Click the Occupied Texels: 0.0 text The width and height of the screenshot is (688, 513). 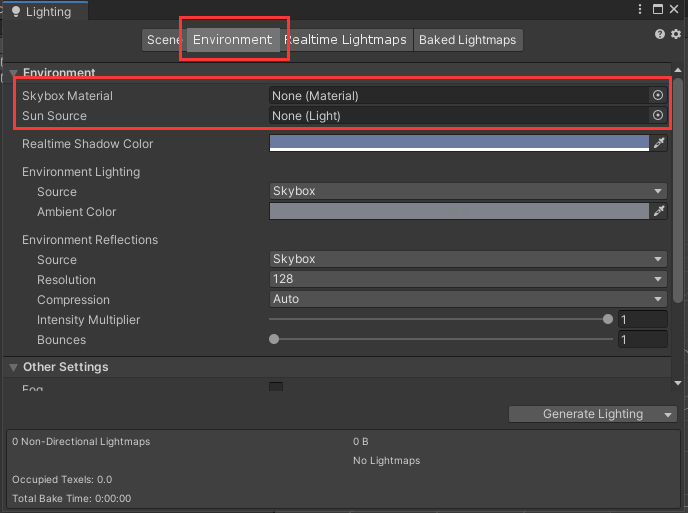pos(62,480)
